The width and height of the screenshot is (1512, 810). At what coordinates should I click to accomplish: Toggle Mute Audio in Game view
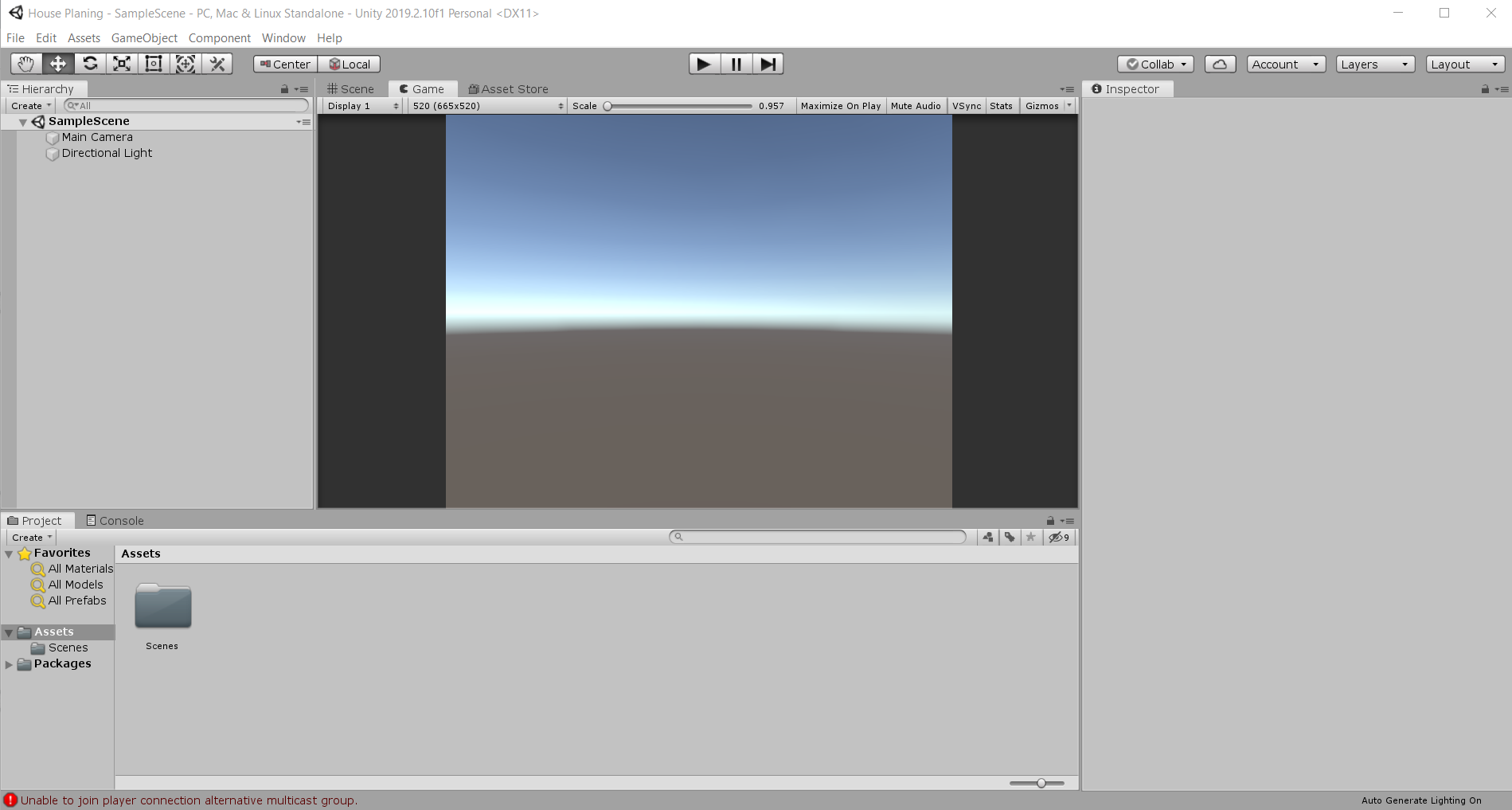(x=915, y=106)
